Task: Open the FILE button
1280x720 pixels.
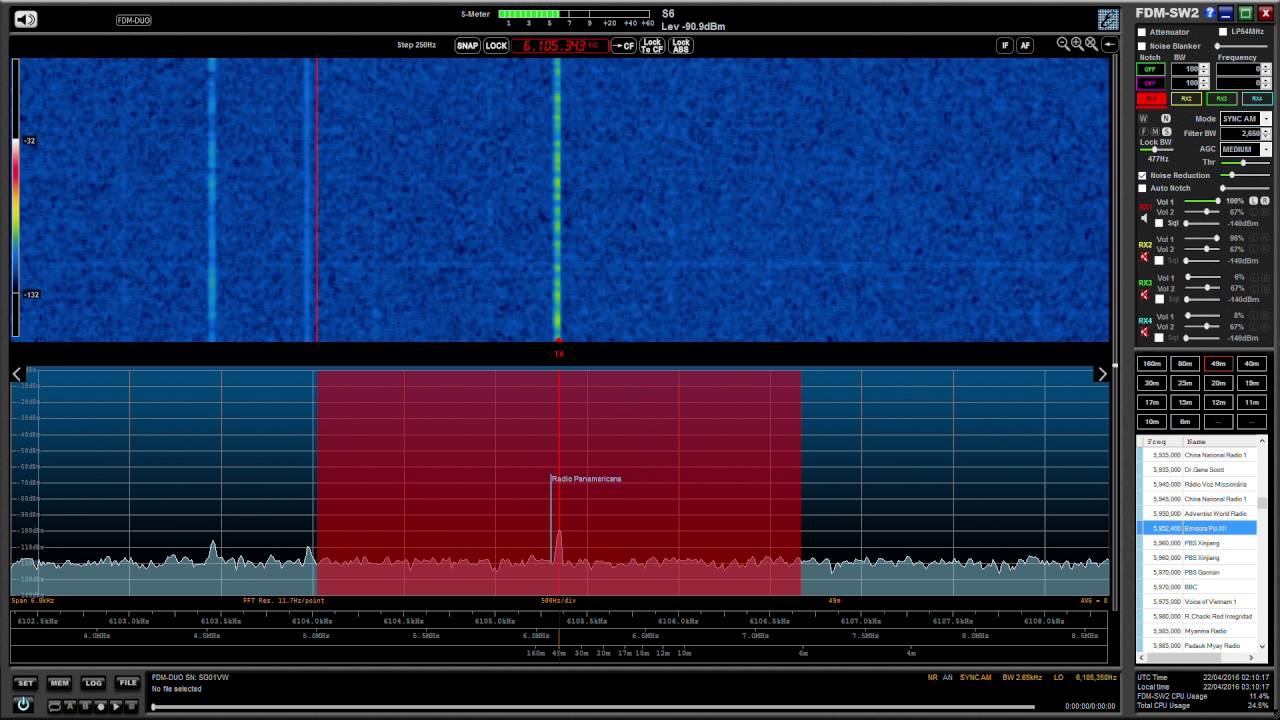Action: (x=127, y=683)
